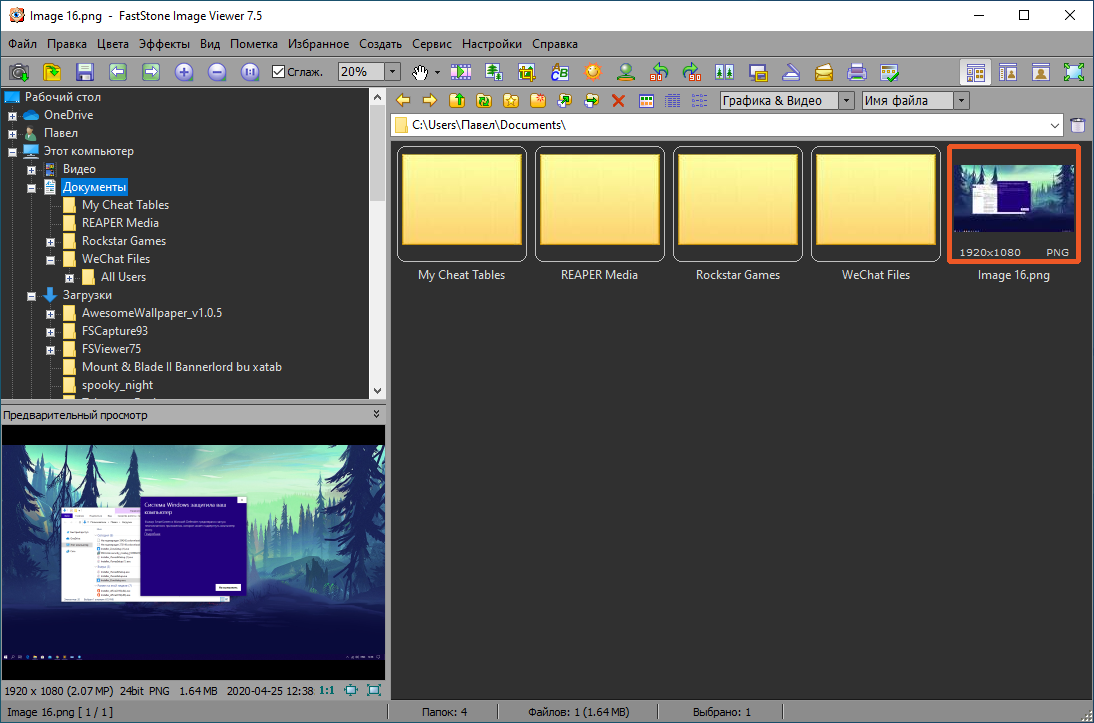
Task: Switch to full screen mode
Action: click(1073, 72)
